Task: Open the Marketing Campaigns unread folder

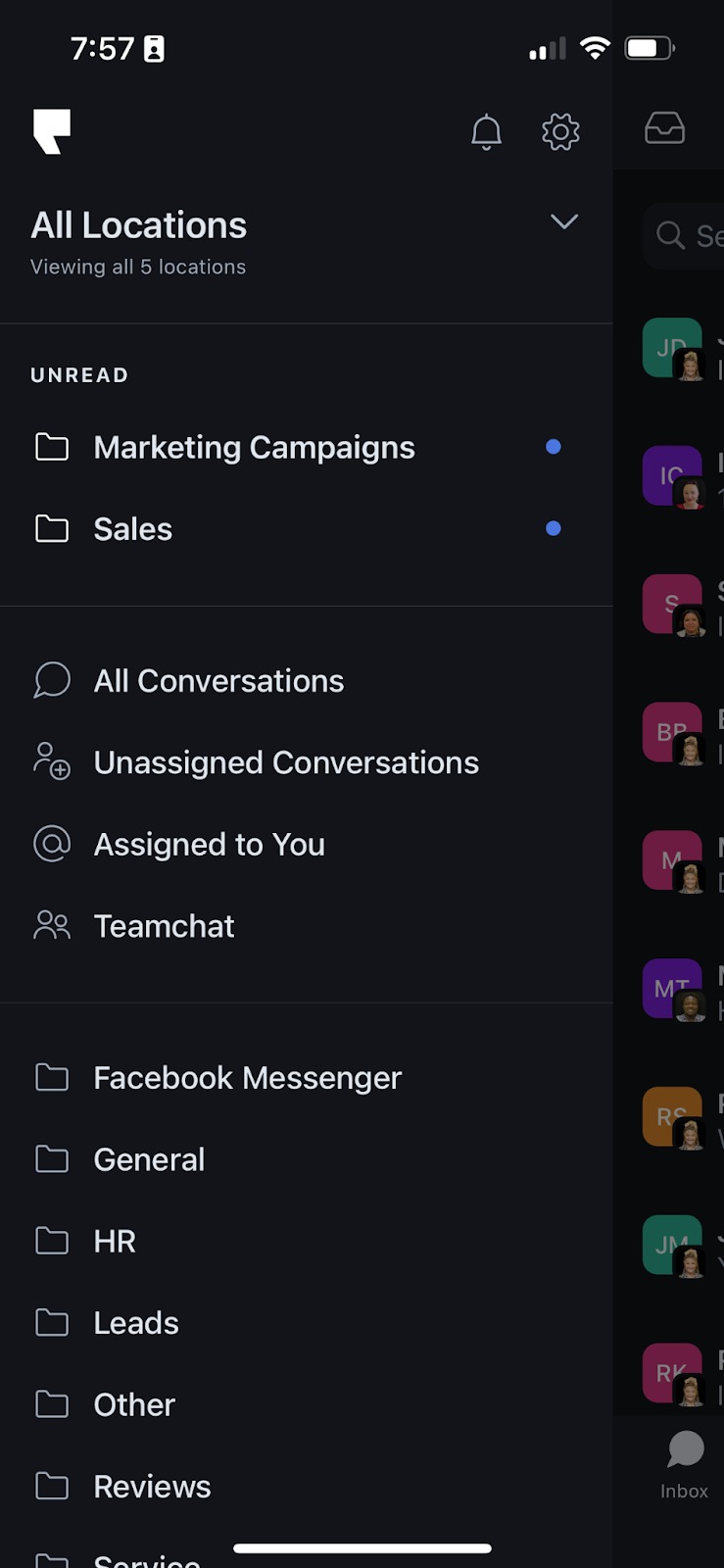Action: pyautogui.click(x=307, y=447)
